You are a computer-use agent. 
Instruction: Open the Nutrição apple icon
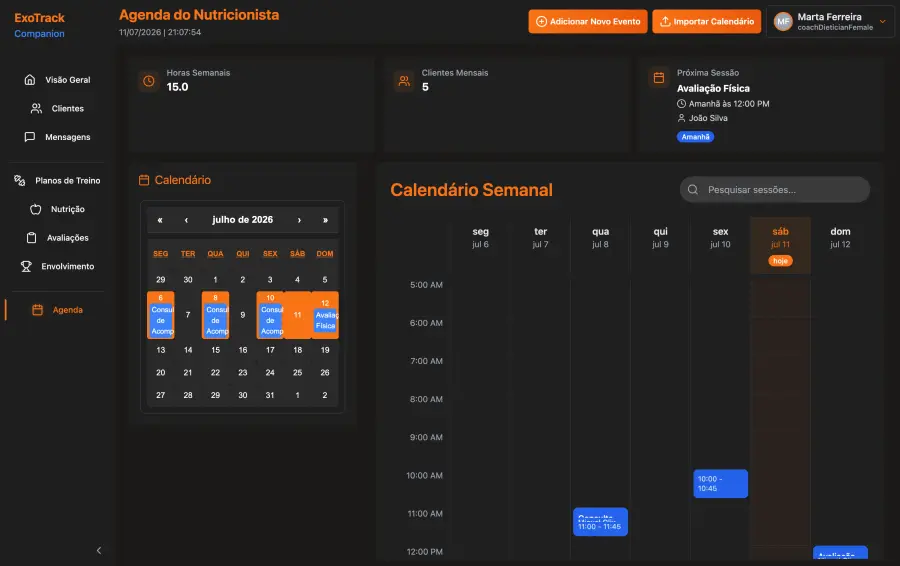pyautogui.click(x=36, y=209)
